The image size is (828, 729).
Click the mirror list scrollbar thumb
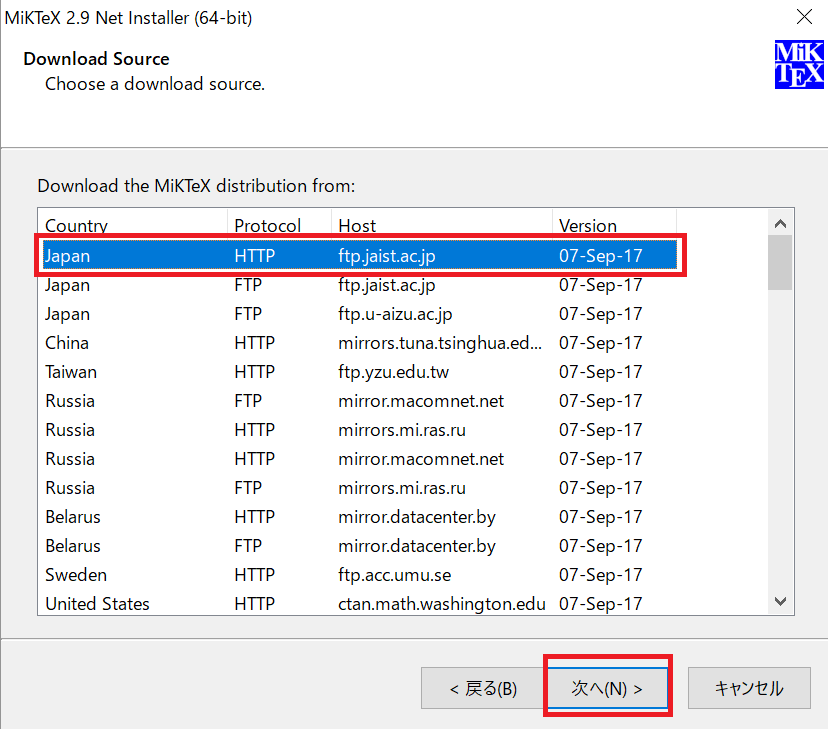pyautogui.click(x=780, y=263)
